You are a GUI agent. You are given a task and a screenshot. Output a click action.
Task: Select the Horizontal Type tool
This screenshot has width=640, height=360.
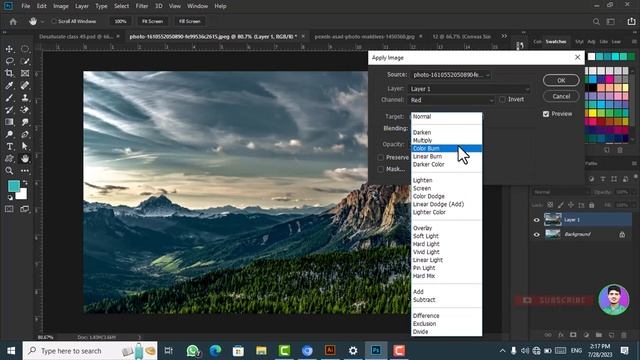coord(9,146)
